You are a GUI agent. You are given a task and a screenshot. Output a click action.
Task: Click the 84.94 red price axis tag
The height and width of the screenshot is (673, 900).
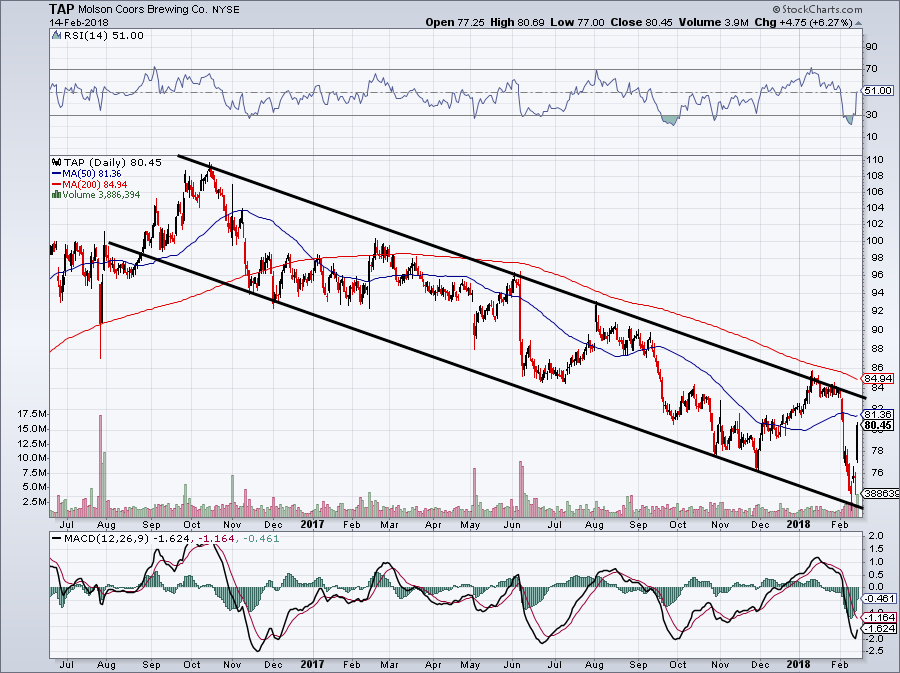878,379
